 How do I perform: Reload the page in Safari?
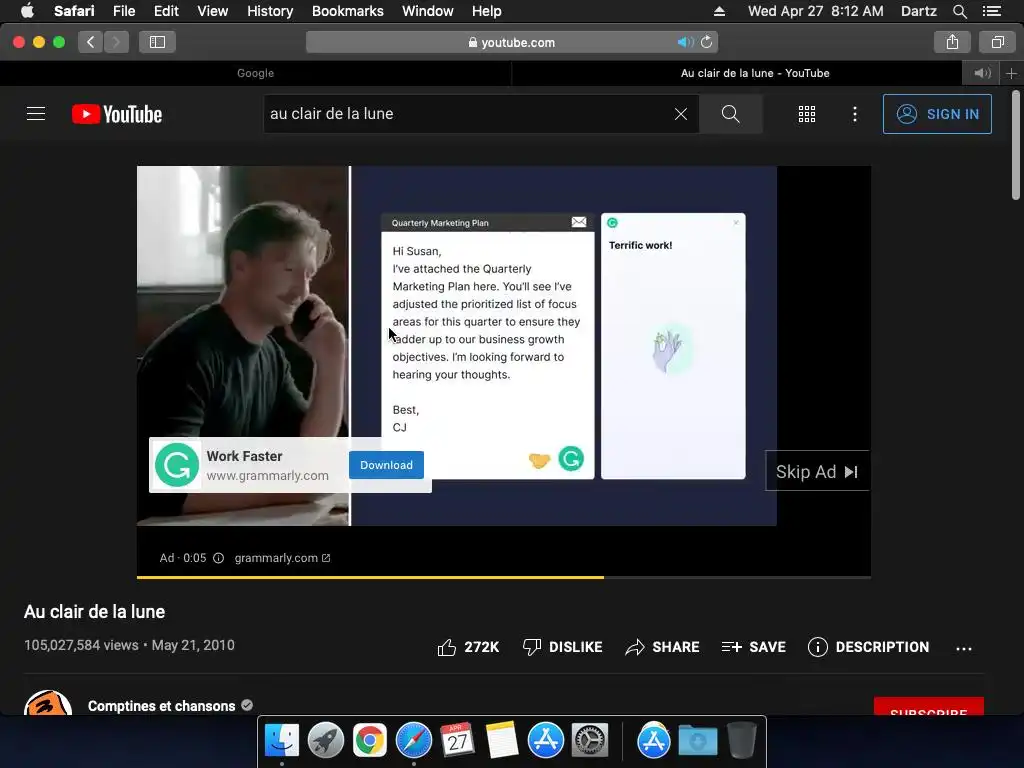point(707,42)
